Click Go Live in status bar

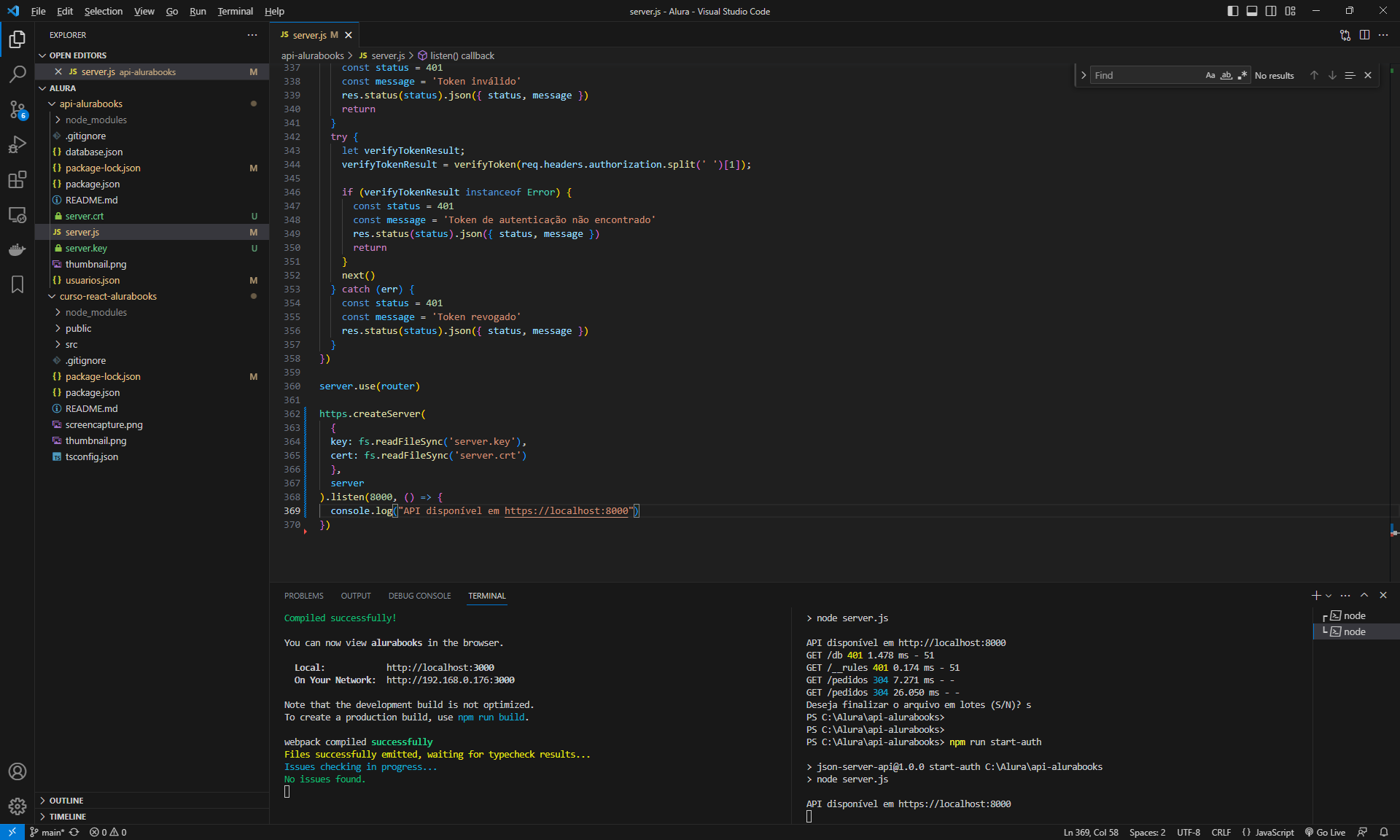click(x=1325, y=832)
